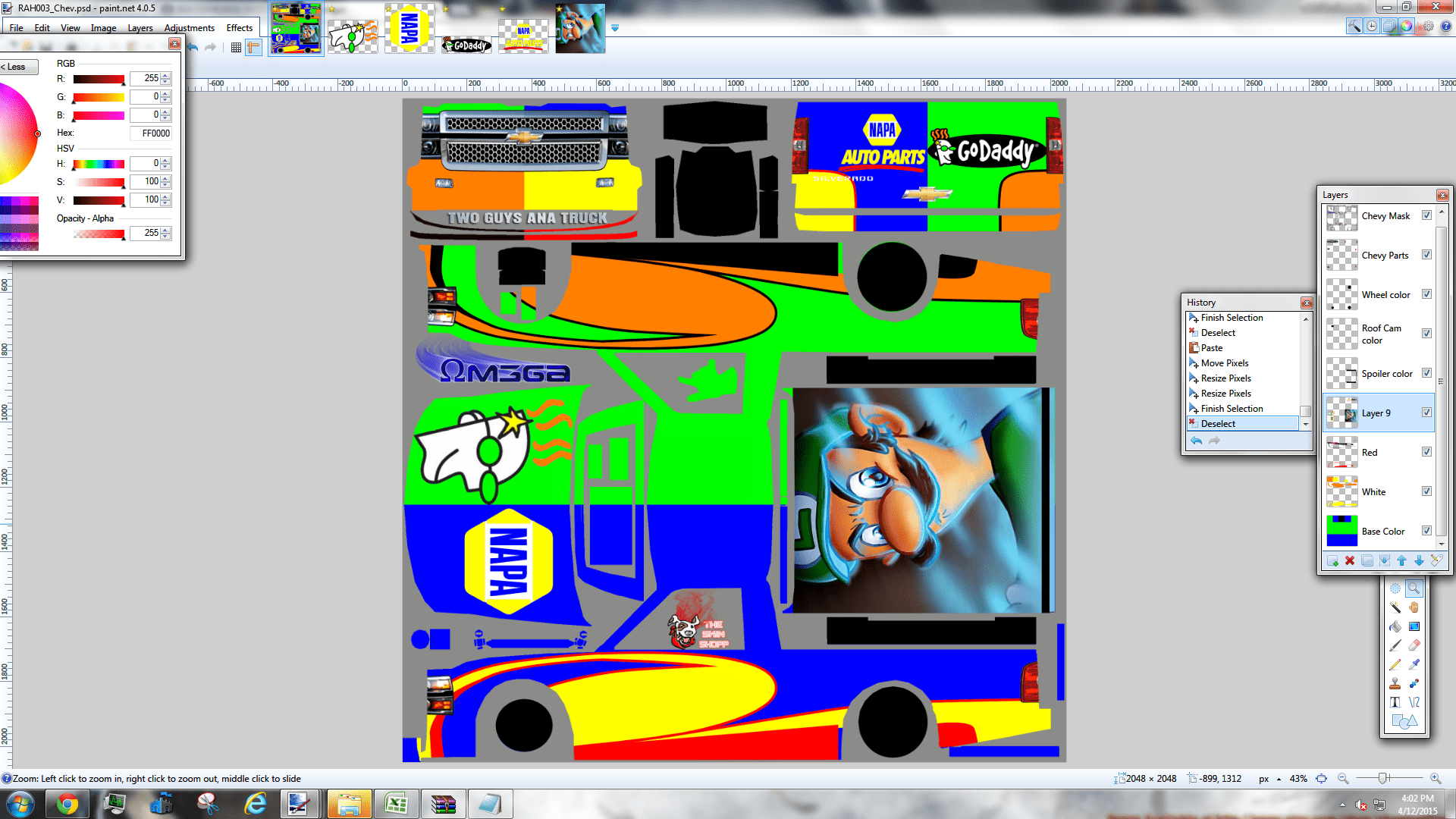Click the Less button in Colors
Viewport: 1456px width, 819px height.
click(x=18, y=67)
